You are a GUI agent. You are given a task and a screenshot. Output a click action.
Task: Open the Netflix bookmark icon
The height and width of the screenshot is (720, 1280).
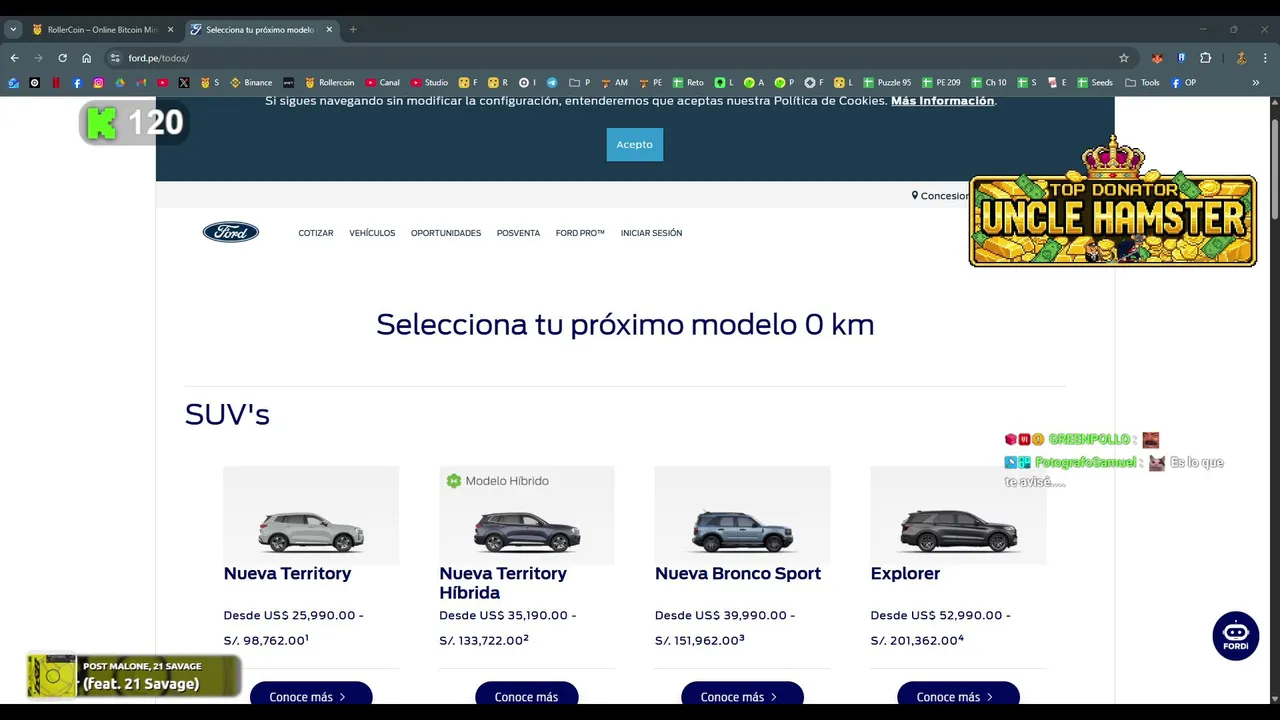pos(55,83)
